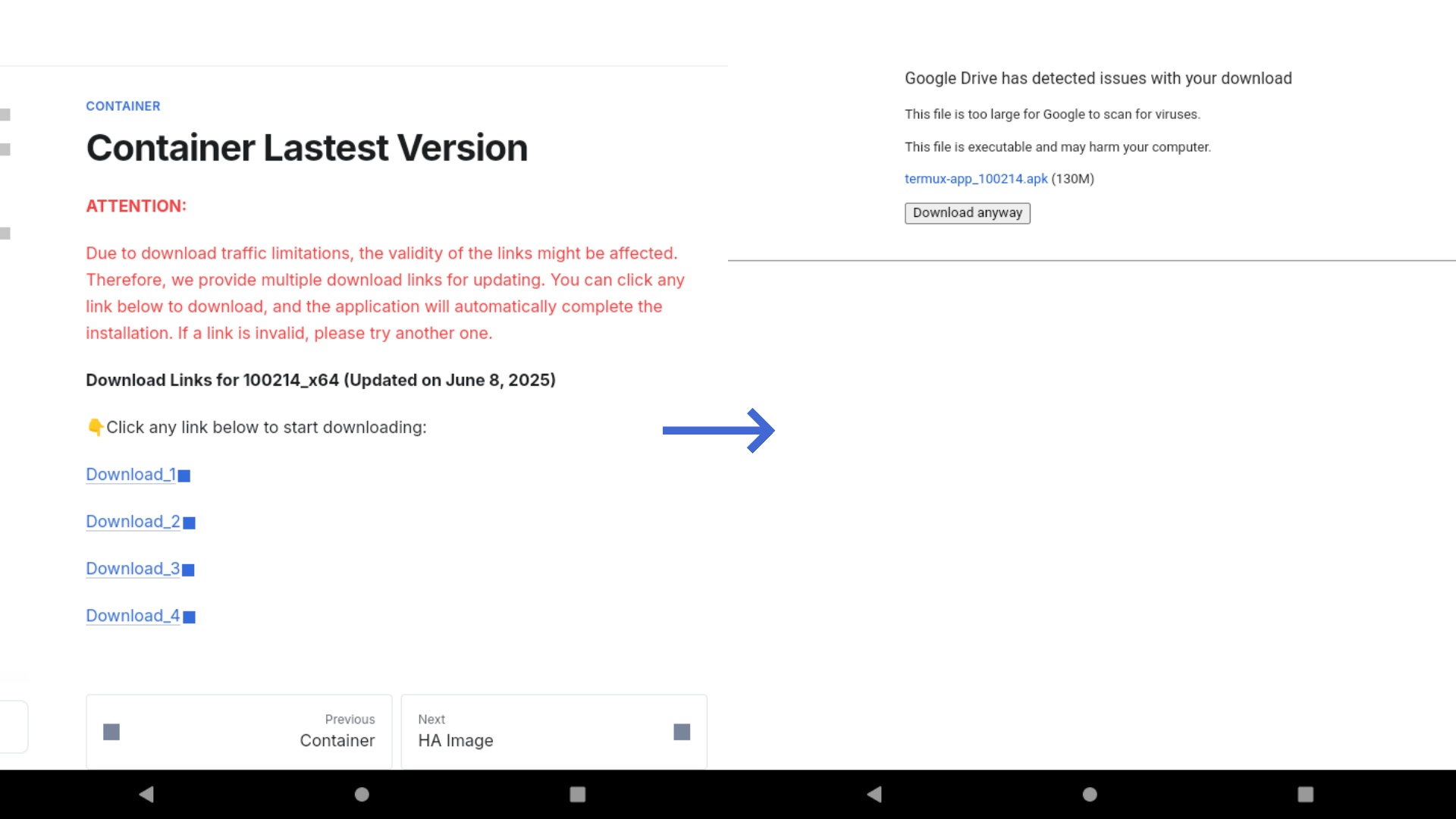Click external-link icon beside Download_1

tap(184, 476)
